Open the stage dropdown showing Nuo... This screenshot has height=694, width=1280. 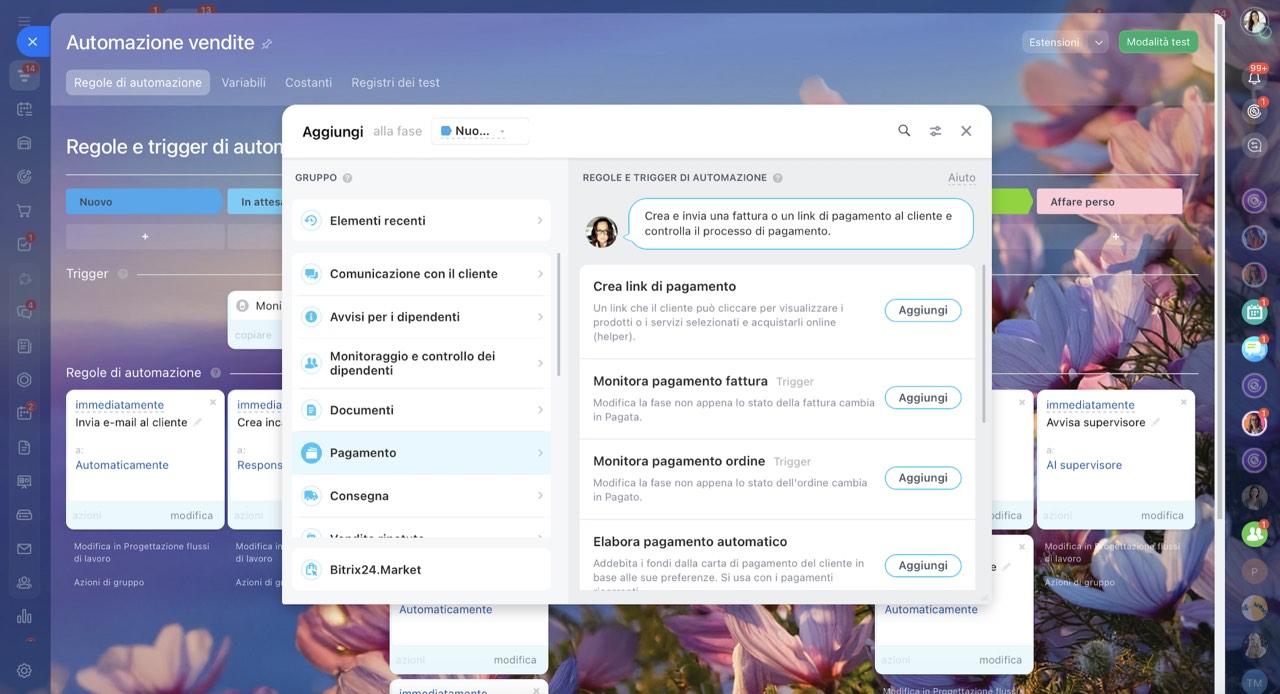pyautogui.click(x=480, y=131)
